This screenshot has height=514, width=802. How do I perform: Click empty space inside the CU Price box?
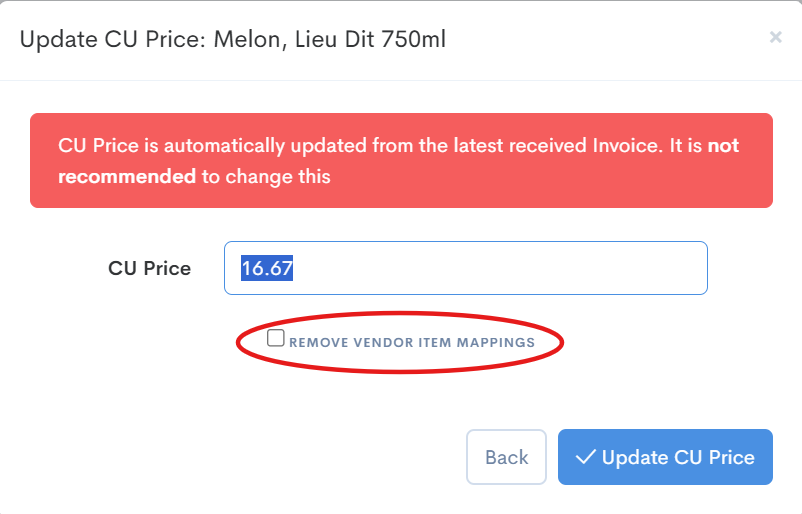550,268
